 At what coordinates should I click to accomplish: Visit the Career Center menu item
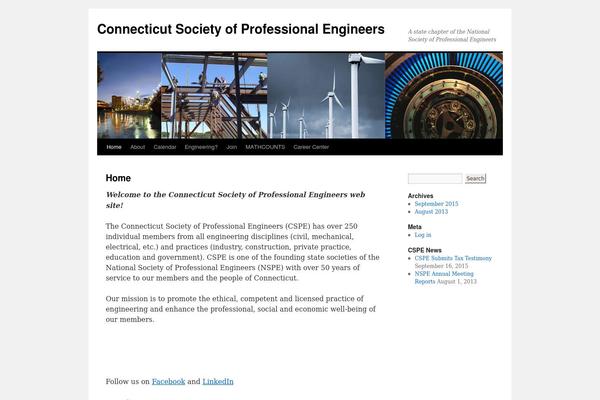pyautogui.click(x=311, y=147)
